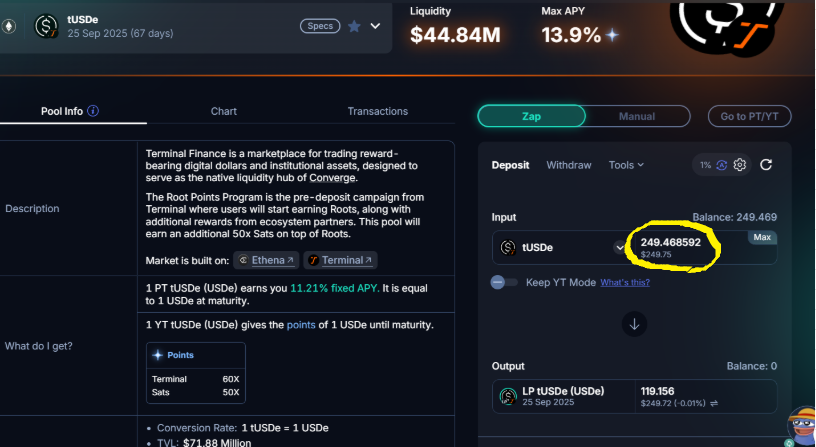816x447 pixels.
Task: Open the What's this? link
Action: (625, 283)
